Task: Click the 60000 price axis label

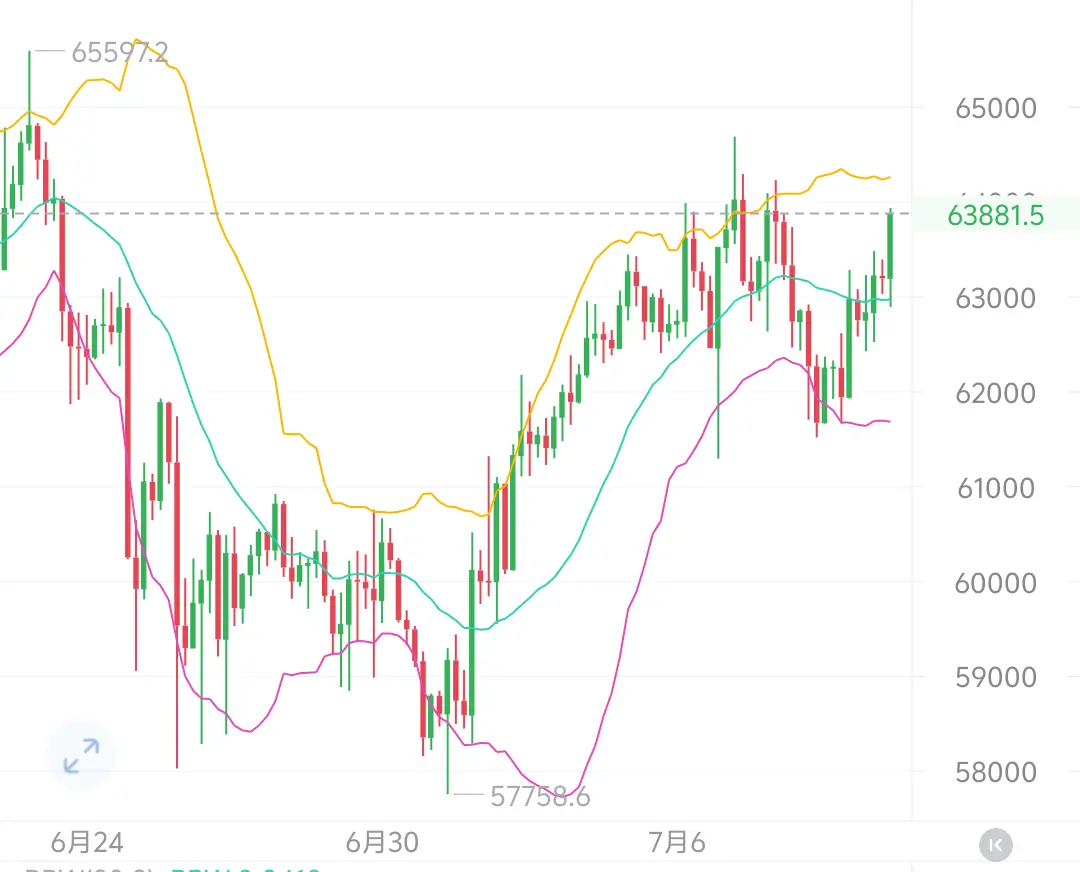Action: point(995,583)
